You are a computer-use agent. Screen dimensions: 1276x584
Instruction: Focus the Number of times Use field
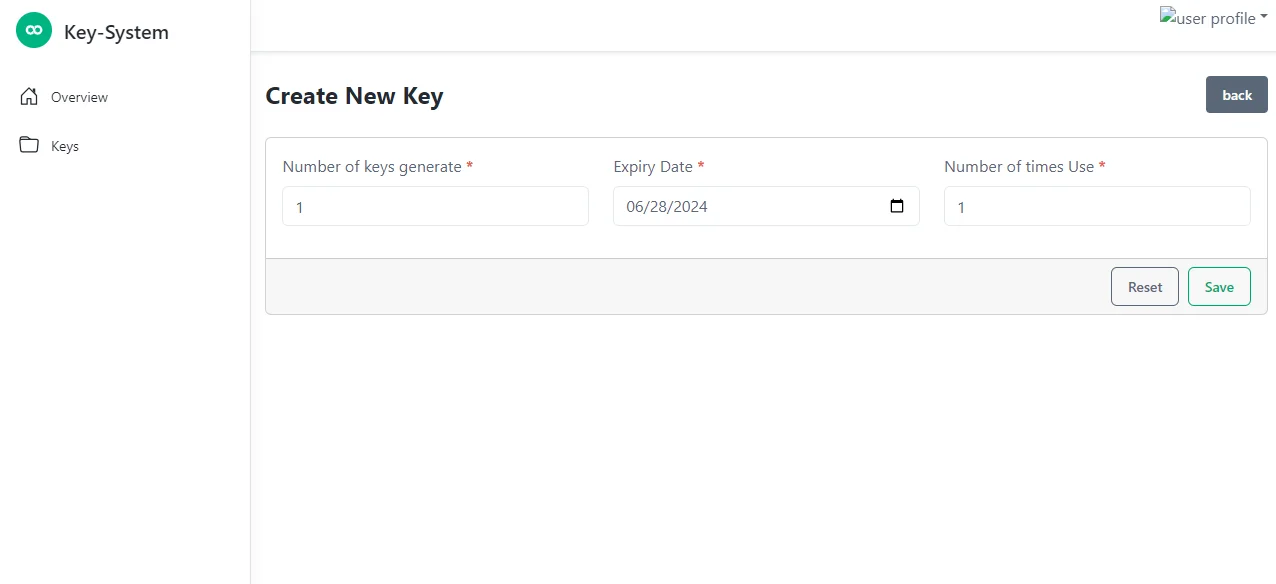[x=1096, y=206]
